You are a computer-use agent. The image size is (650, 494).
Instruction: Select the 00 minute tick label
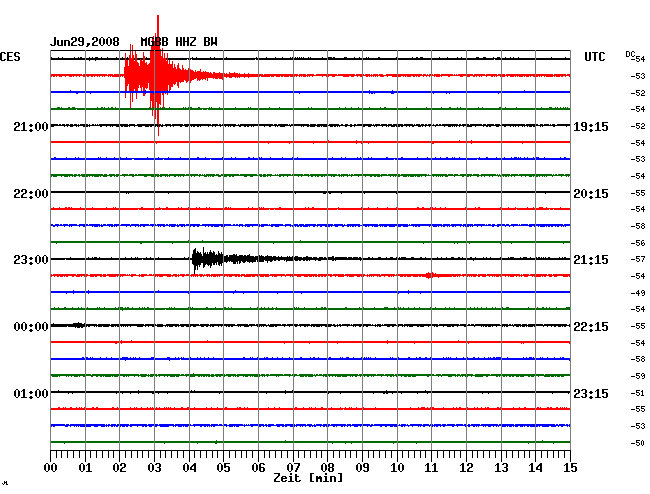click(51, 468)
